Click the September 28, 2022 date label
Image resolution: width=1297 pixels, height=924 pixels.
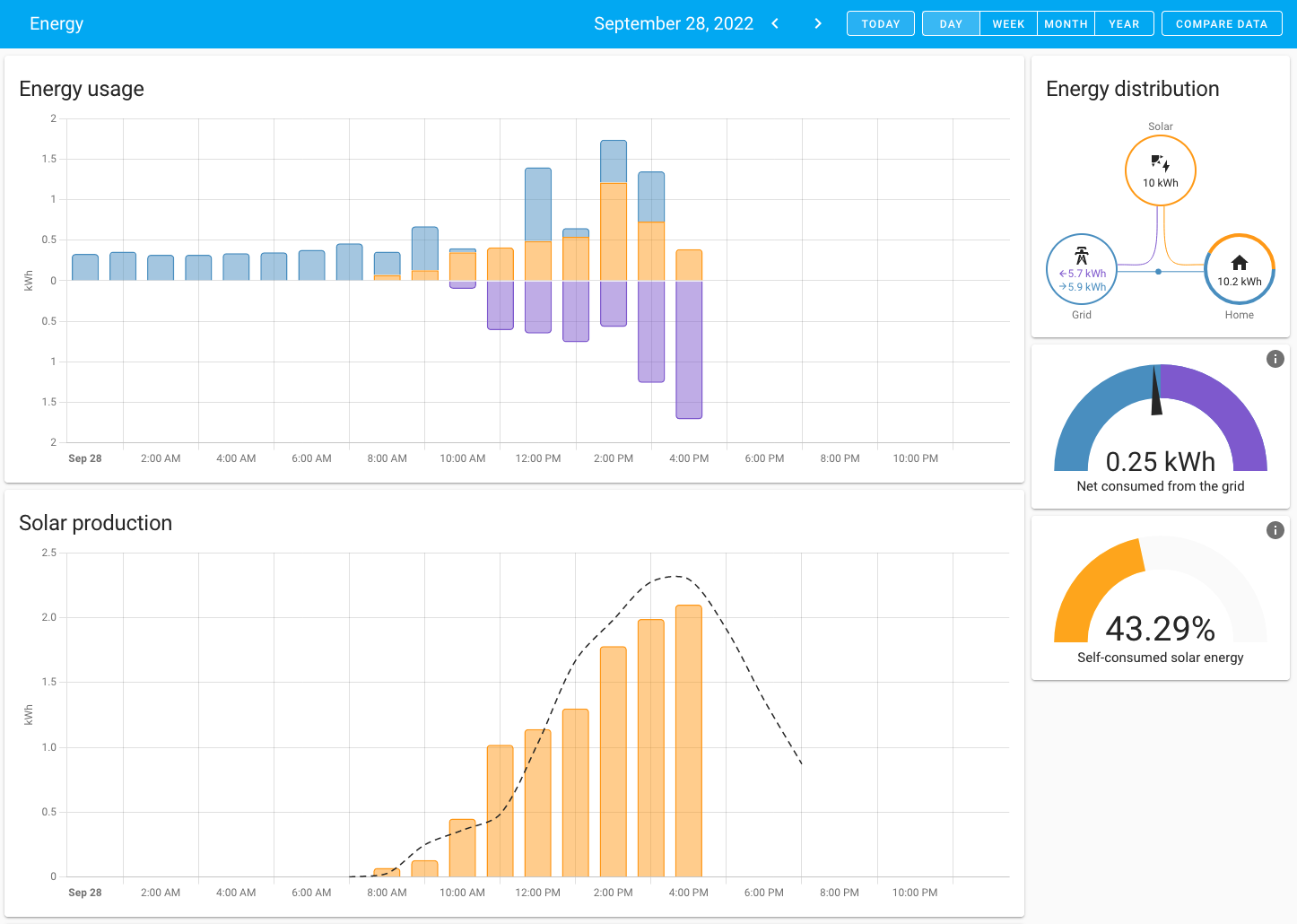(x=673, y=23)
